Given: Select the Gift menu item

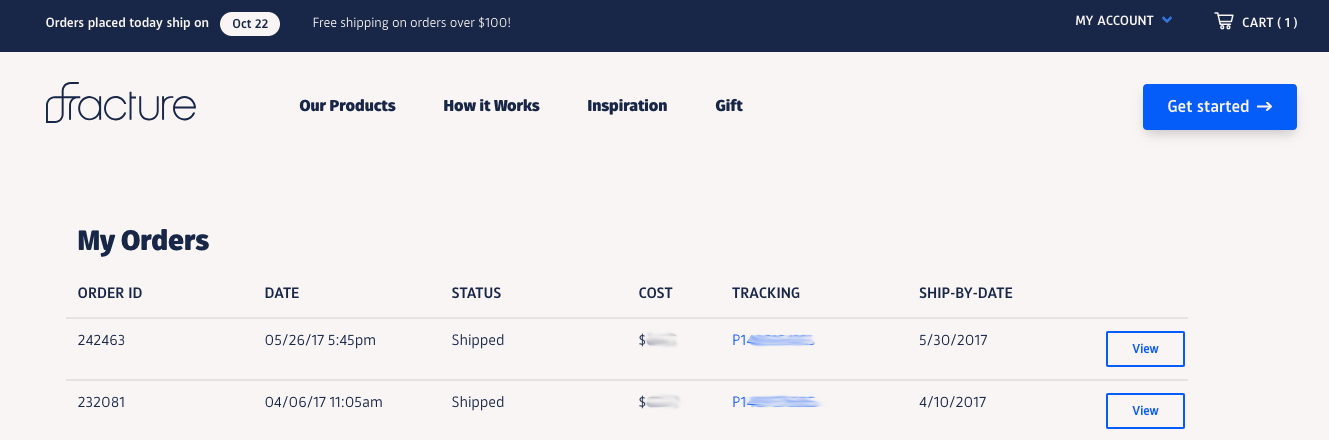Looking at the screenshot, I should (x=729, y=106).
